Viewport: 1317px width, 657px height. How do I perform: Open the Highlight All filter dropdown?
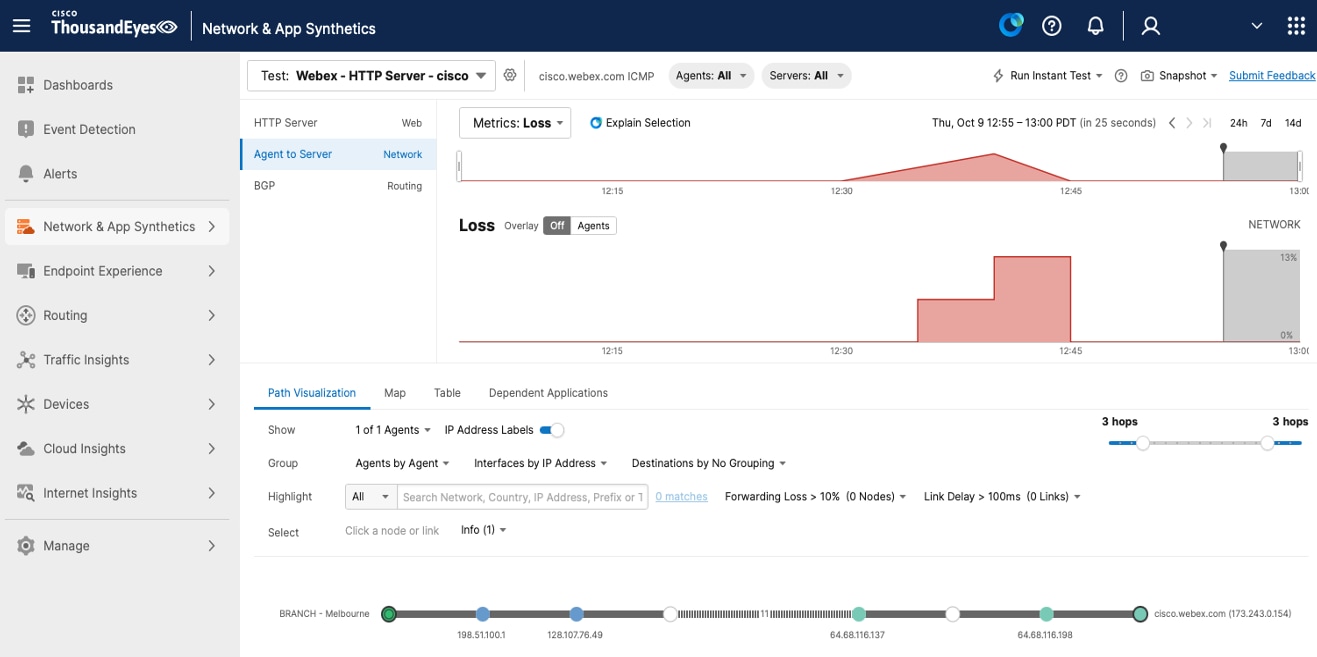coord(370,497)
